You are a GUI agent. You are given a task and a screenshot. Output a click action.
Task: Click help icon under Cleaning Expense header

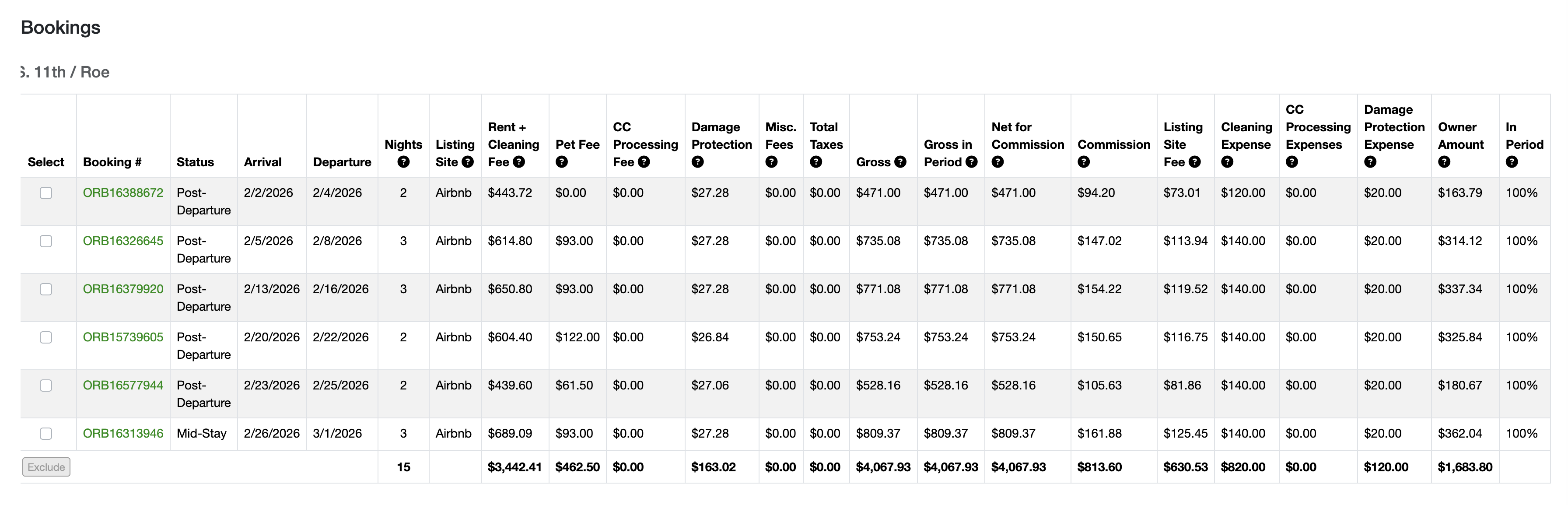point(1227,162)
